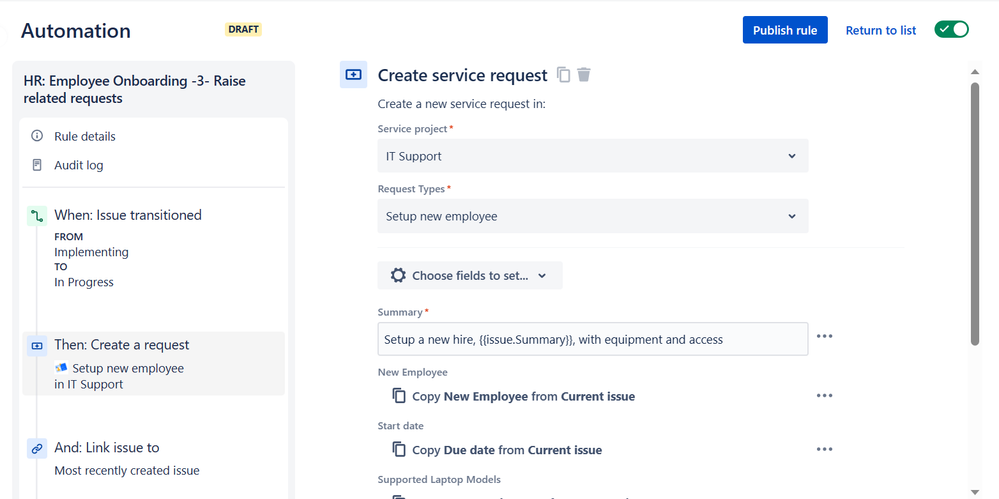
Task: Open more options for Summary field
Action: pos(824,336)
